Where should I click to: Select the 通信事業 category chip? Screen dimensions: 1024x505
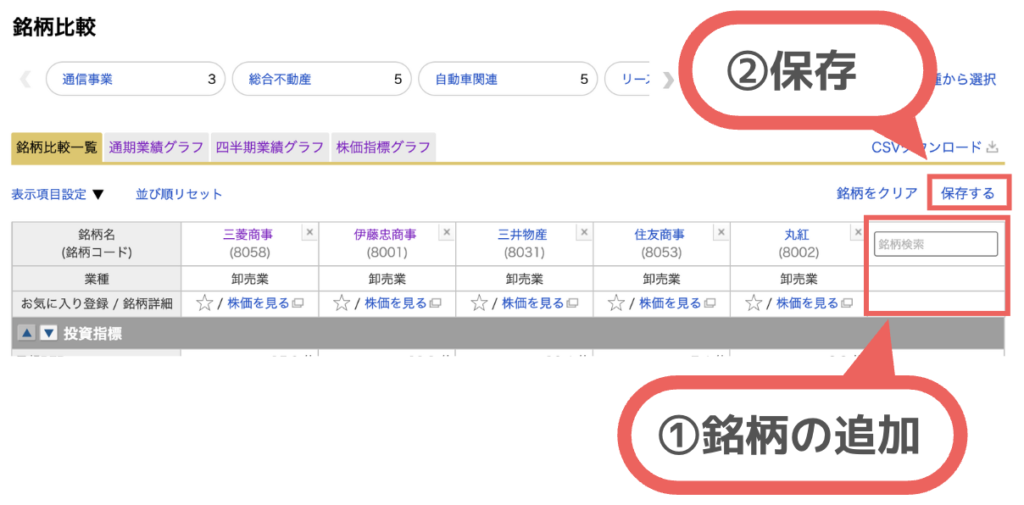[x=135, y=80]
